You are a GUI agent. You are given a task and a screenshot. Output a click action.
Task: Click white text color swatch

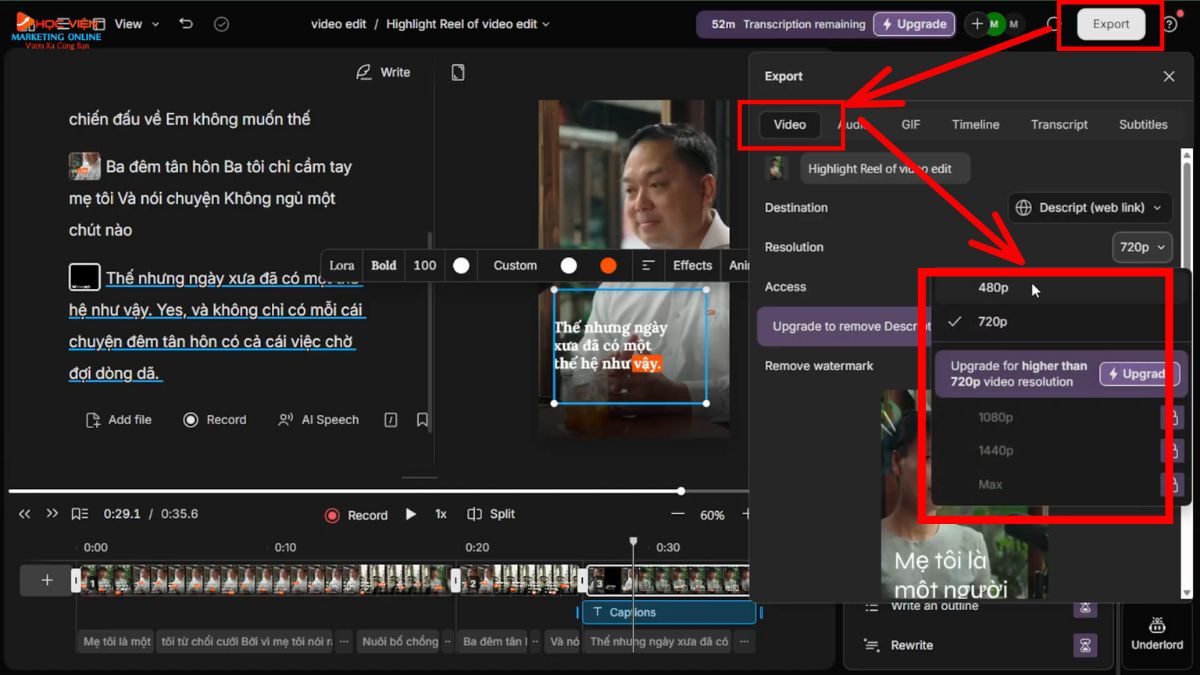click(x=461, y=266)
